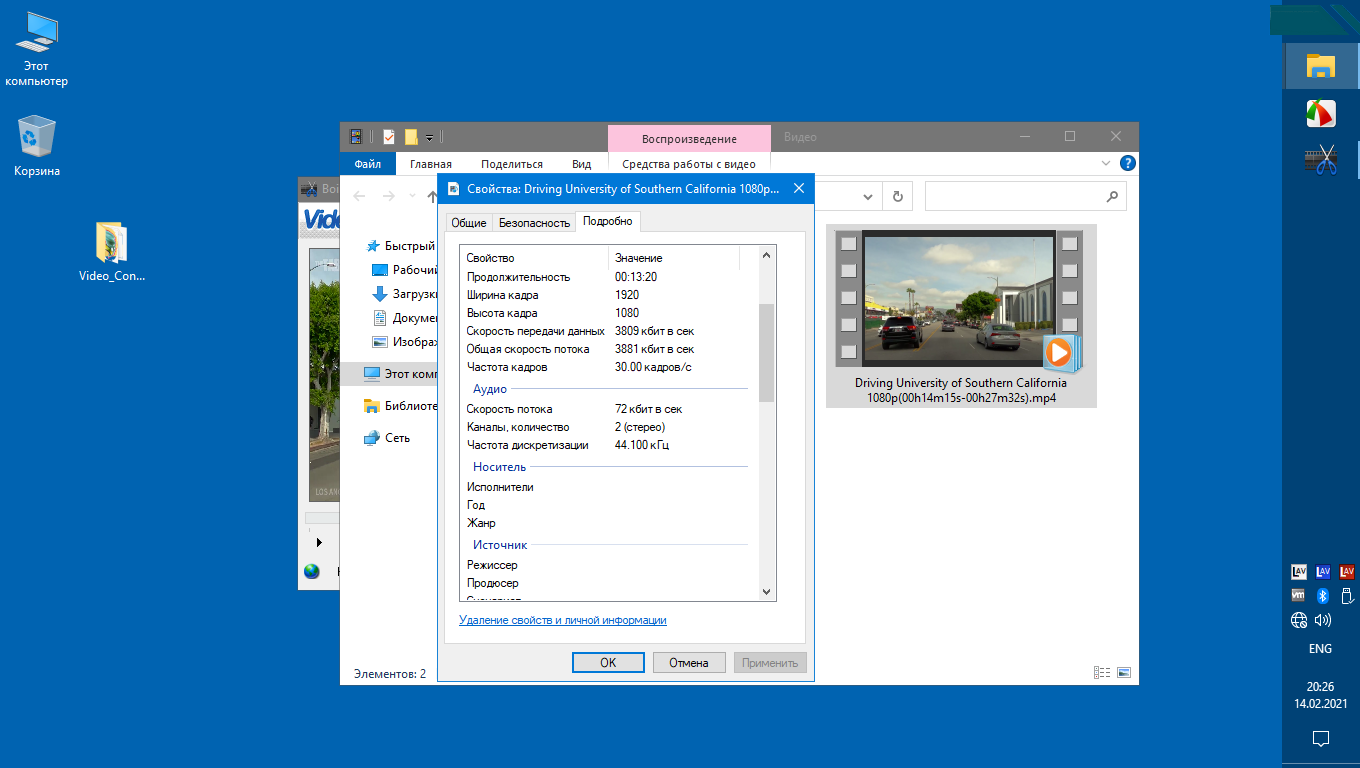Switch to details list view icon
Viewport: 1360px width, 768px height.
1102,673
